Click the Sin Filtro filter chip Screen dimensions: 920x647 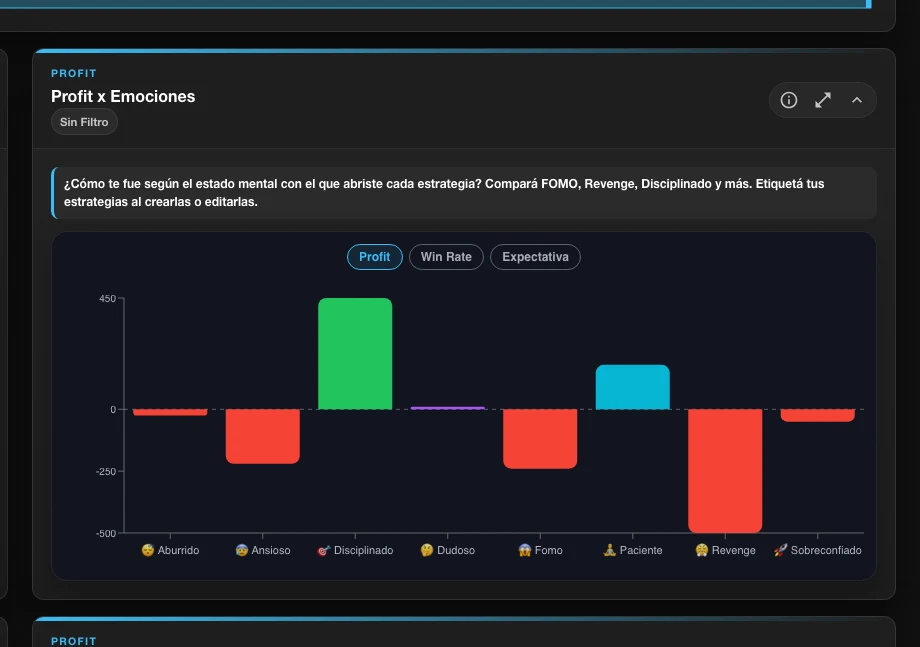tap(84, 122)
